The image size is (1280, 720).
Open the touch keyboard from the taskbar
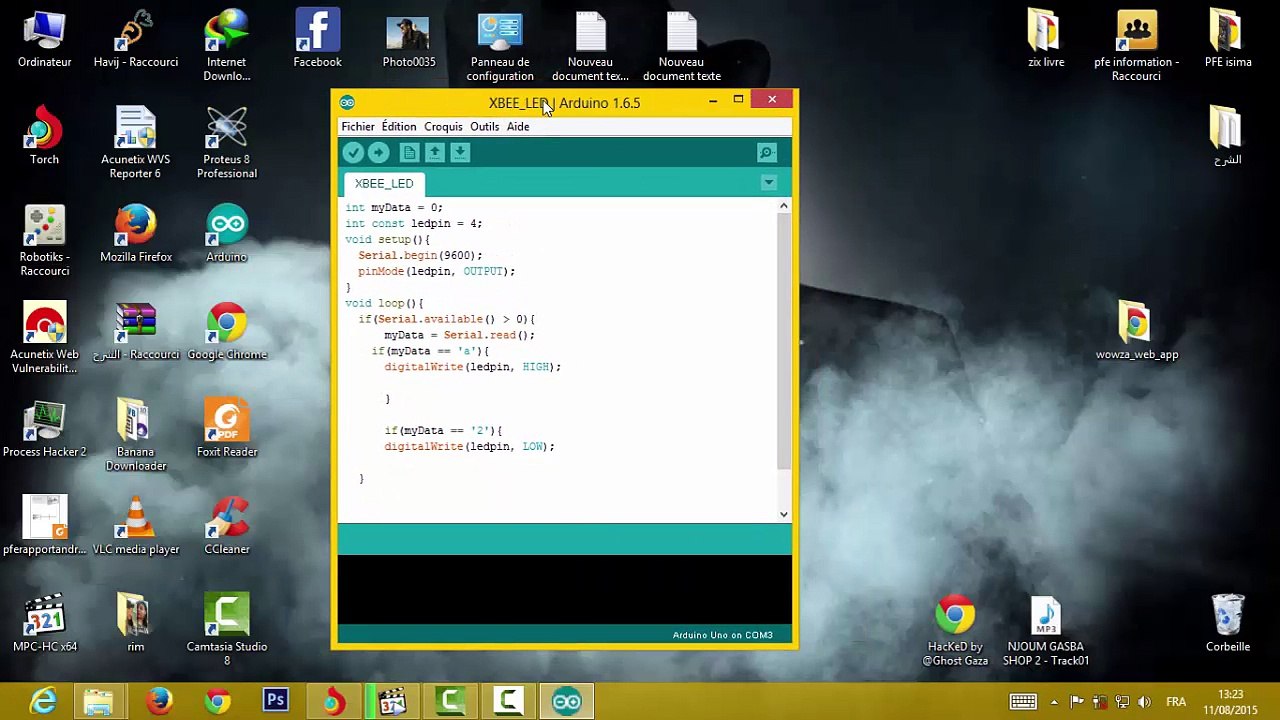pos(1023,702)
